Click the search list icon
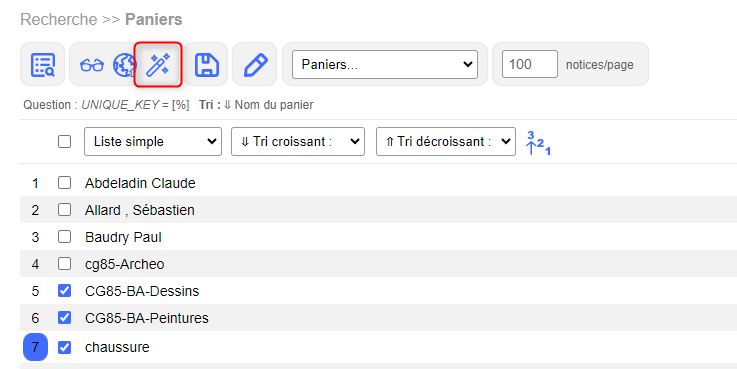Screen dimensions: 737x369 coord(43,64)
